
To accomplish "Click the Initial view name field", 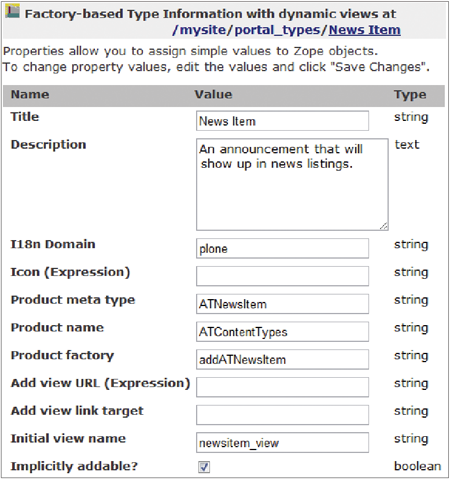I will [282, 442].
